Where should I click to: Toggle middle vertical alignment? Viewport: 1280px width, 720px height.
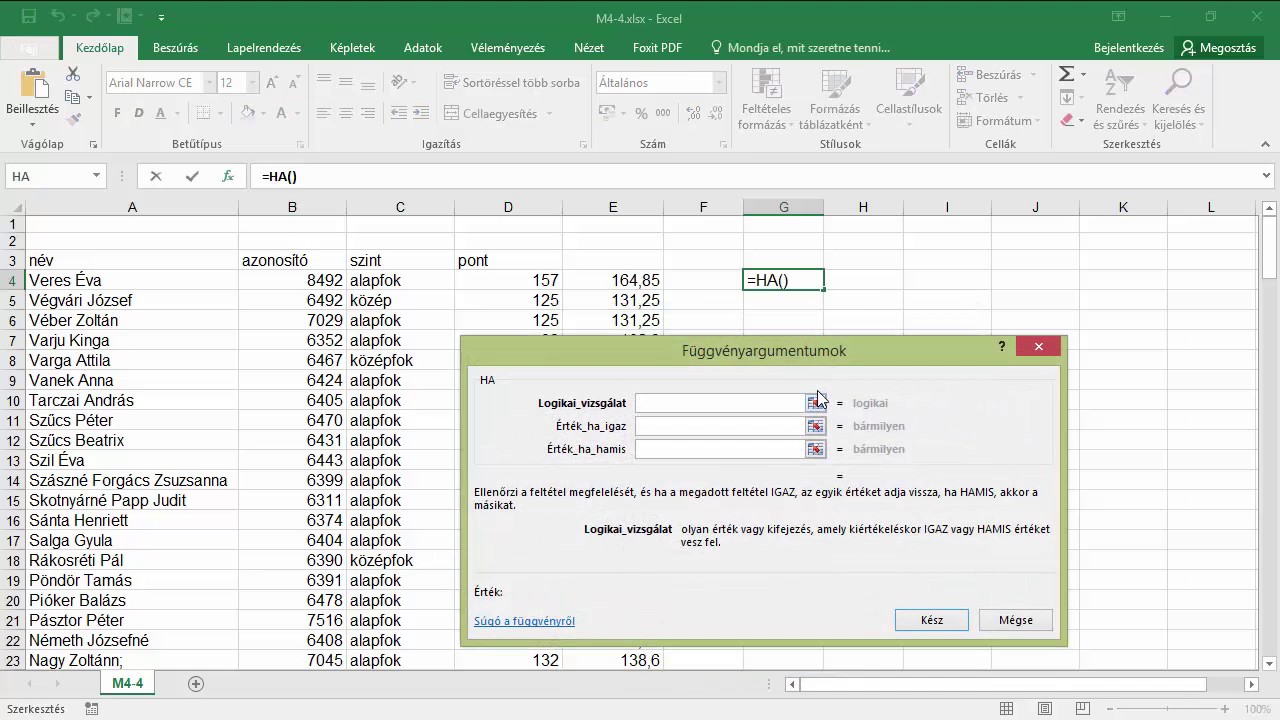pyautogui.click(x=346, y=83)
